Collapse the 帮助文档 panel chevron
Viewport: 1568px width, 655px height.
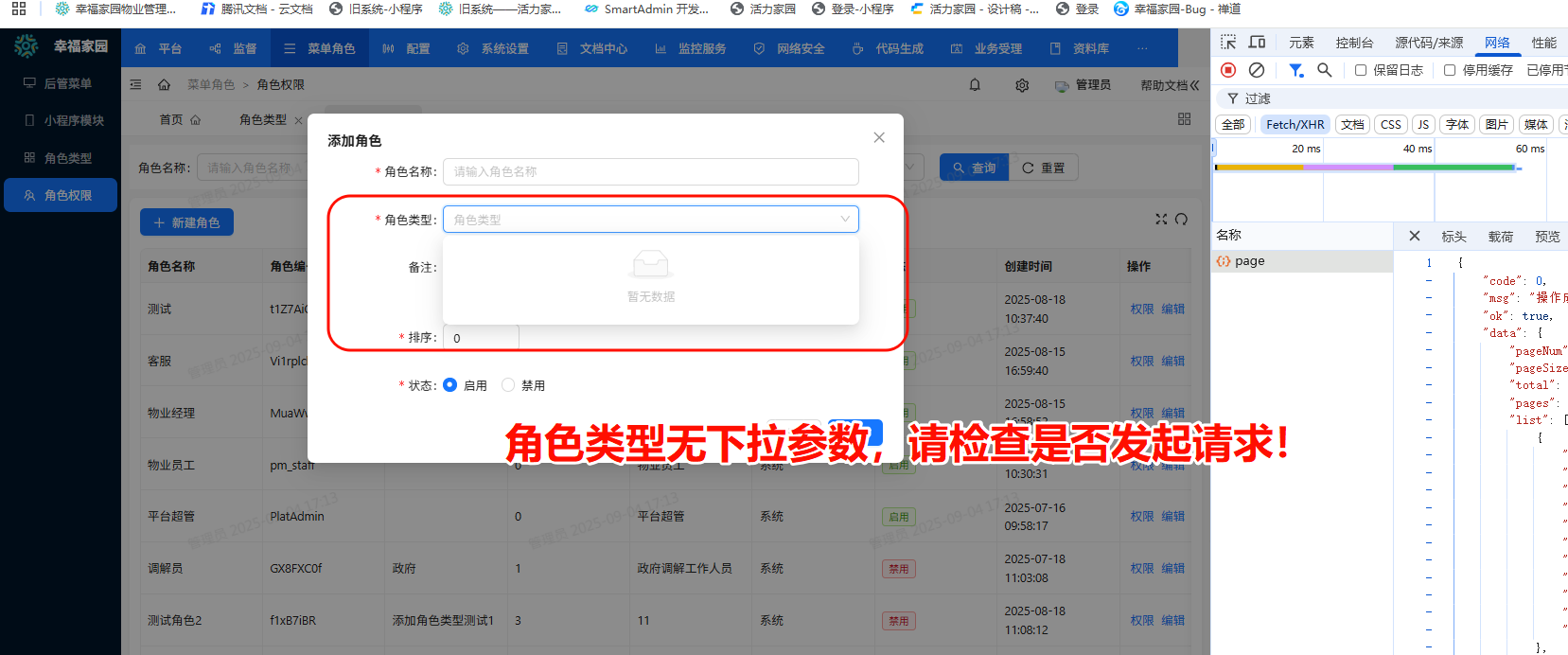tap(1194, 85)
